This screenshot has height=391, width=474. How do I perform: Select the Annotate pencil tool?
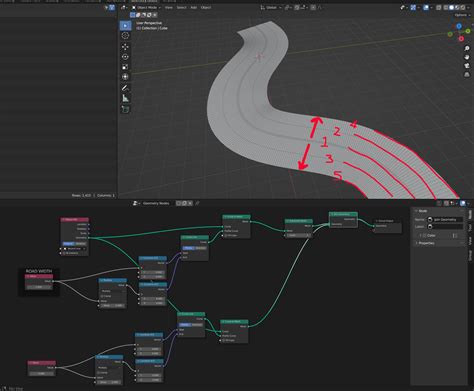[125, 88]
